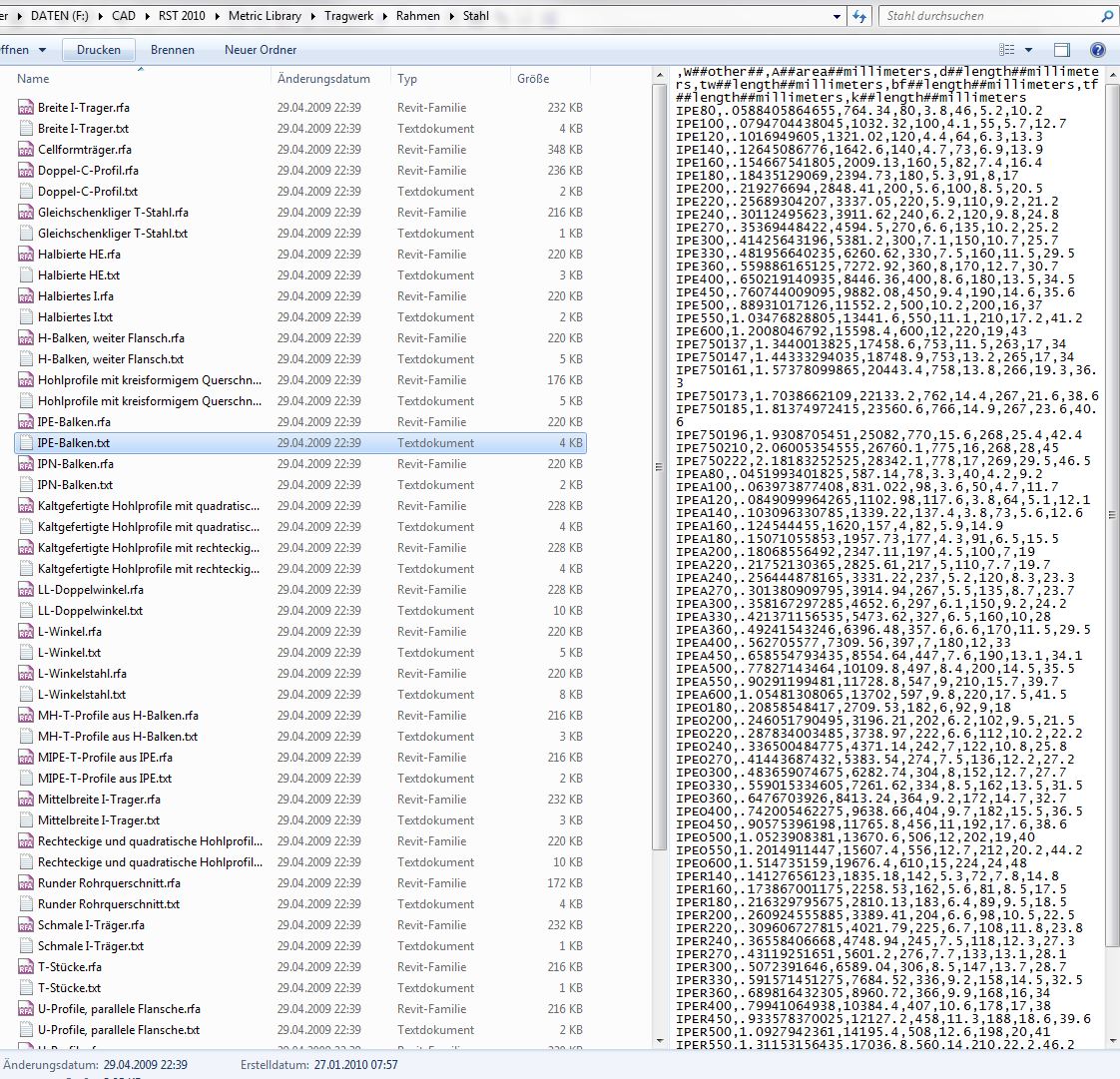Click the document icon beside Doppel-C-Profil.txt
The width and height of the screenshot is (1120, 1079).
click(x=26, y=192)
